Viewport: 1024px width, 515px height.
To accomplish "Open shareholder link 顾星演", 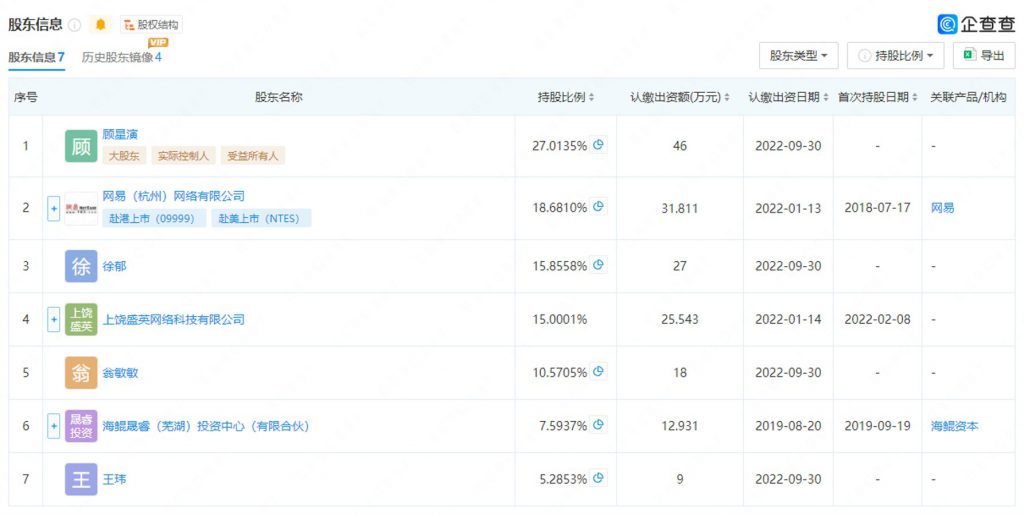I will pos(120,134).
